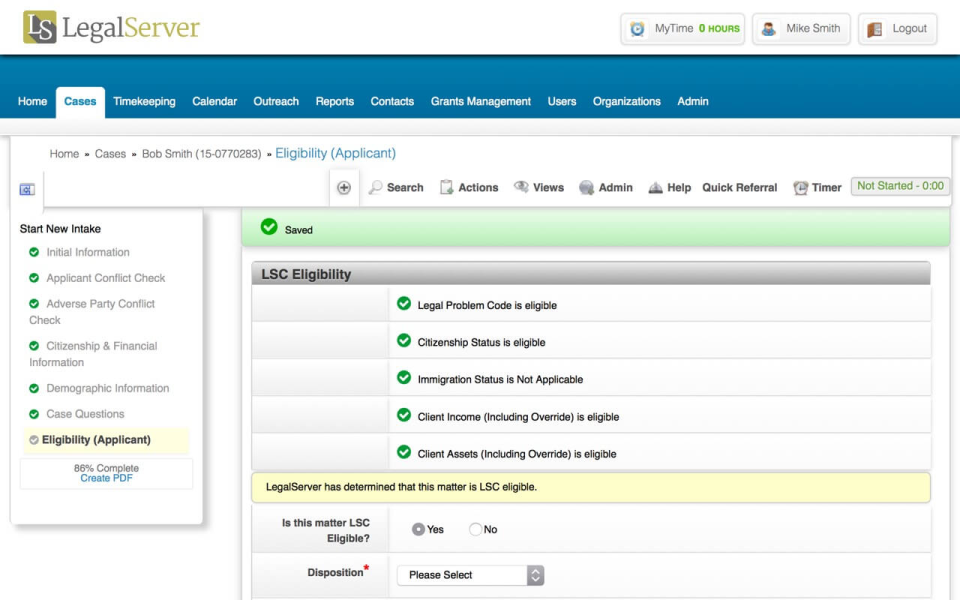
Task: Open the Admin globe icon on the toolbar
Action: tap(586, 187)
